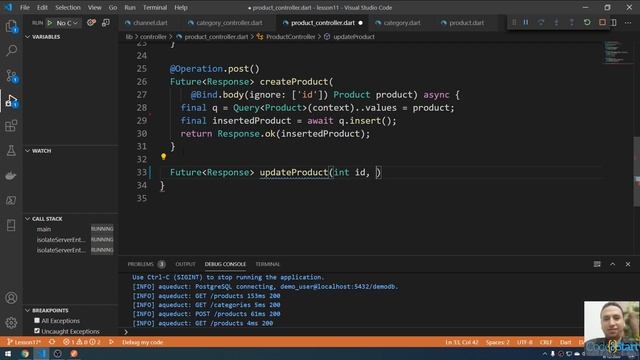The image size is (640, 360).
Task: Open the Explorer view in activity bar
Action: (x=11, y=26)
